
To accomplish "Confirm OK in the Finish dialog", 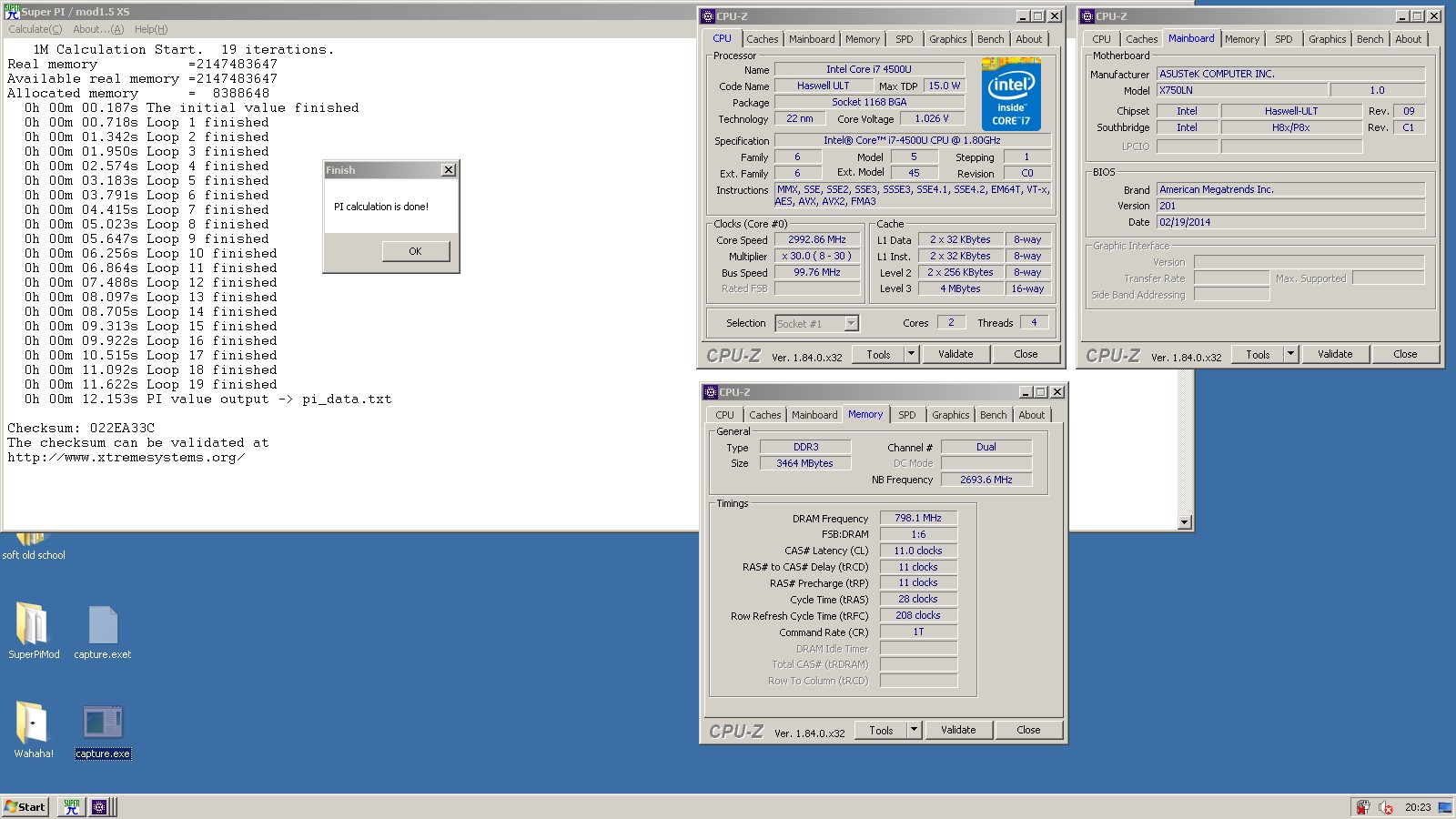I will 415,251.
